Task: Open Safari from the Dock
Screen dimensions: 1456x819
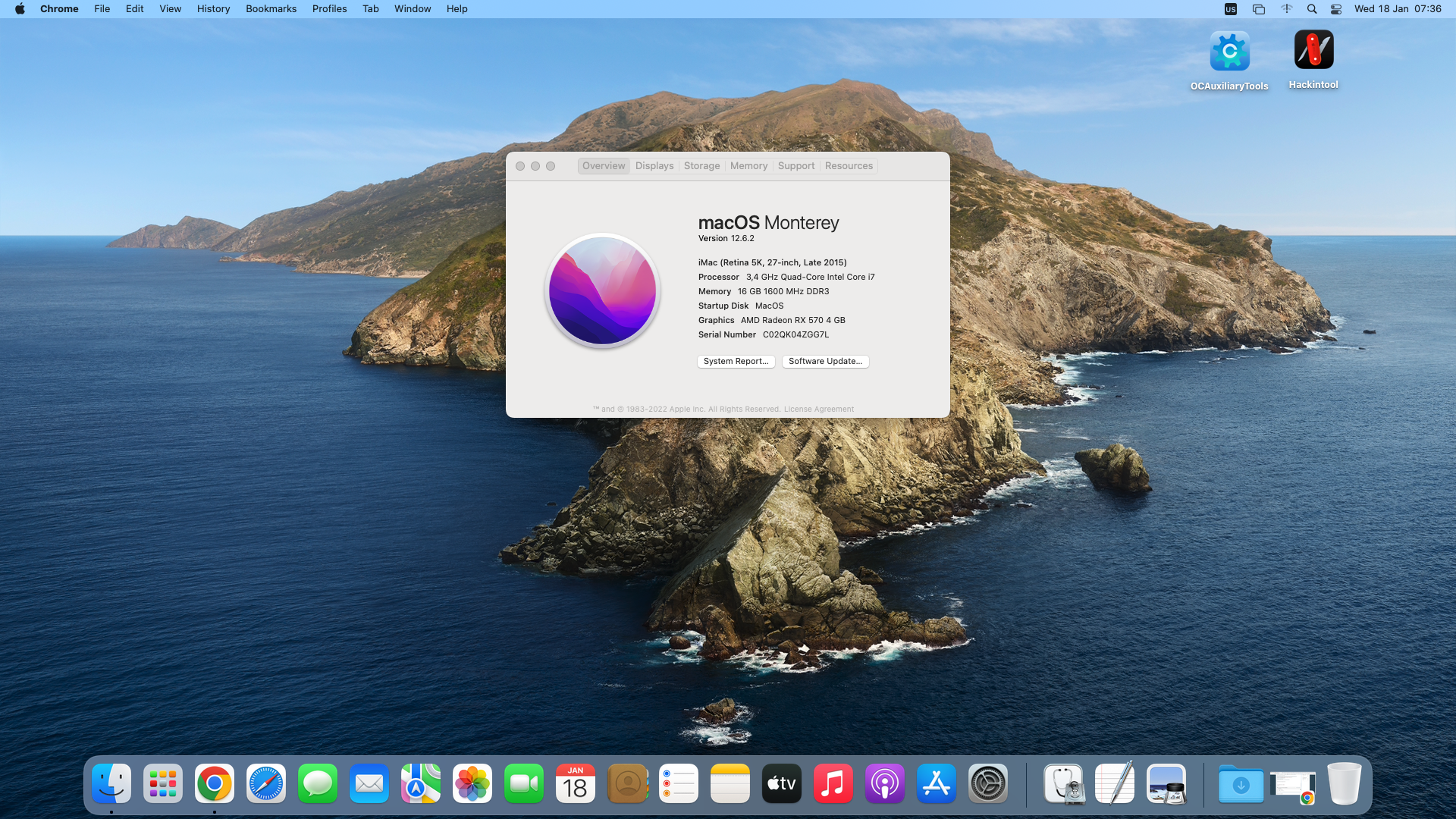Action: point(266,783)
